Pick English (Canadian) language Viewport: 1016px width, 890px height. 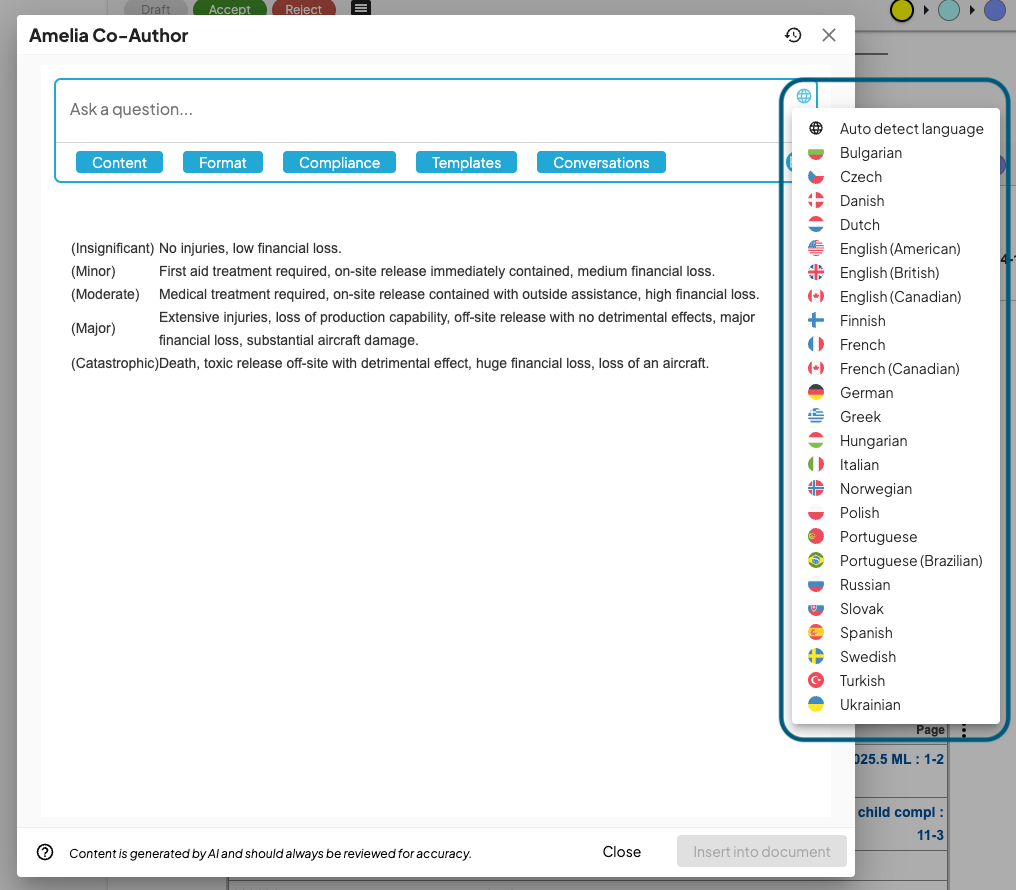(895, 297)
